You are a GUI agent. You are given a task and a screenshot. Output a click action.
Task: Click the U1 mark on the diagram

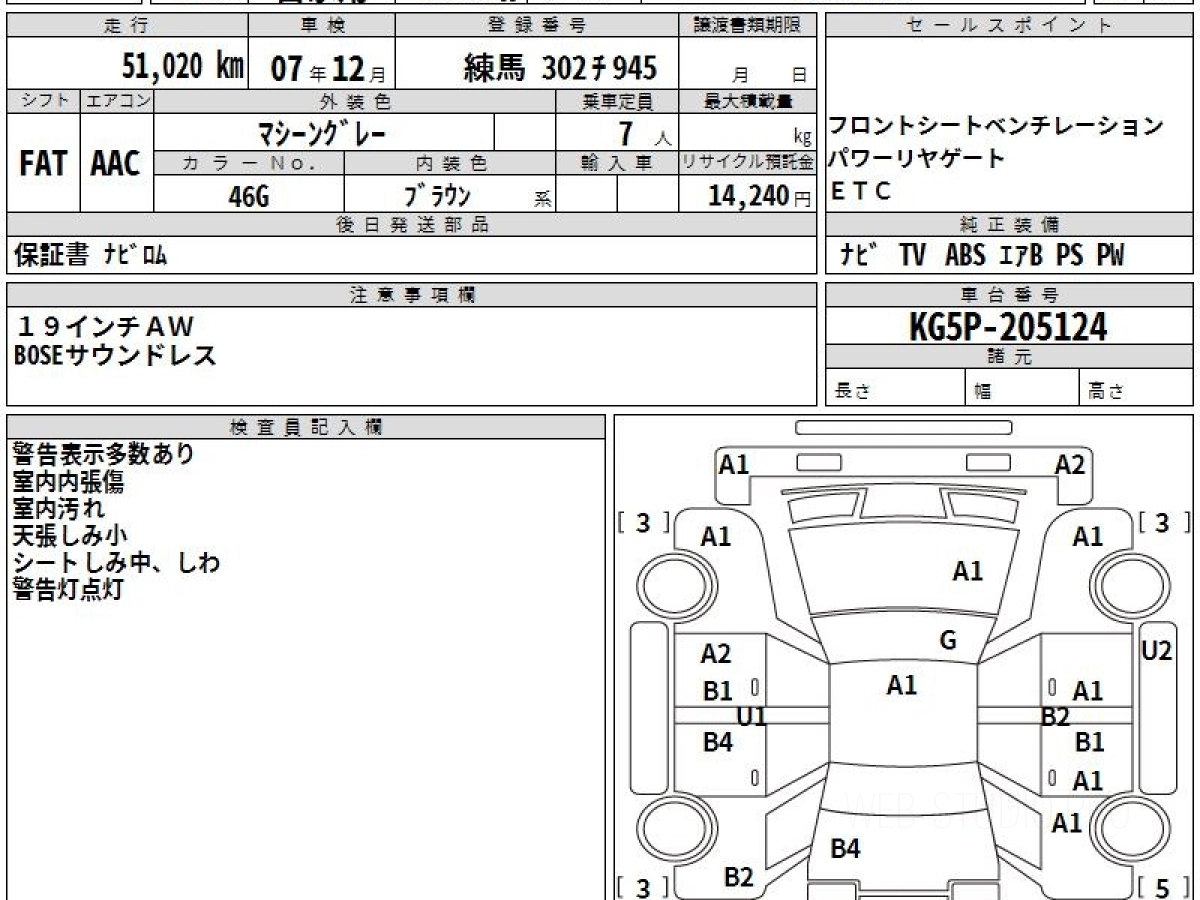pos(751,716)
